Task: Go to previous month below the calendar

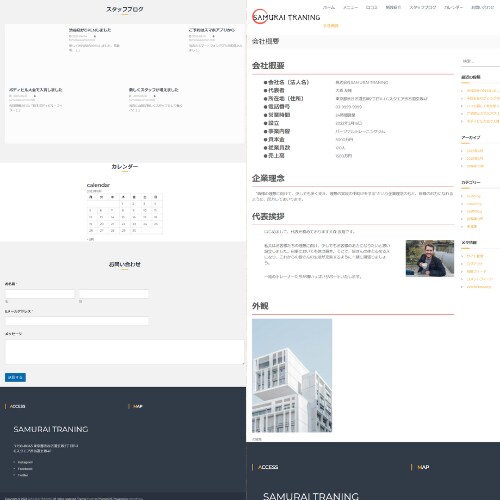Action: pos(90,239)
